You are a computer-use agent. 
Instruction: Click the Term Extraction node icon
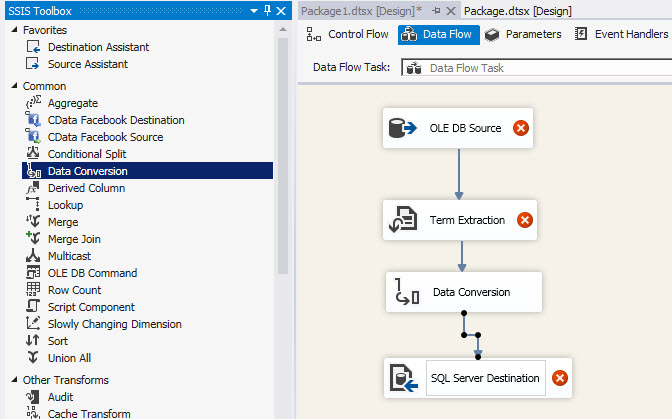403,220
